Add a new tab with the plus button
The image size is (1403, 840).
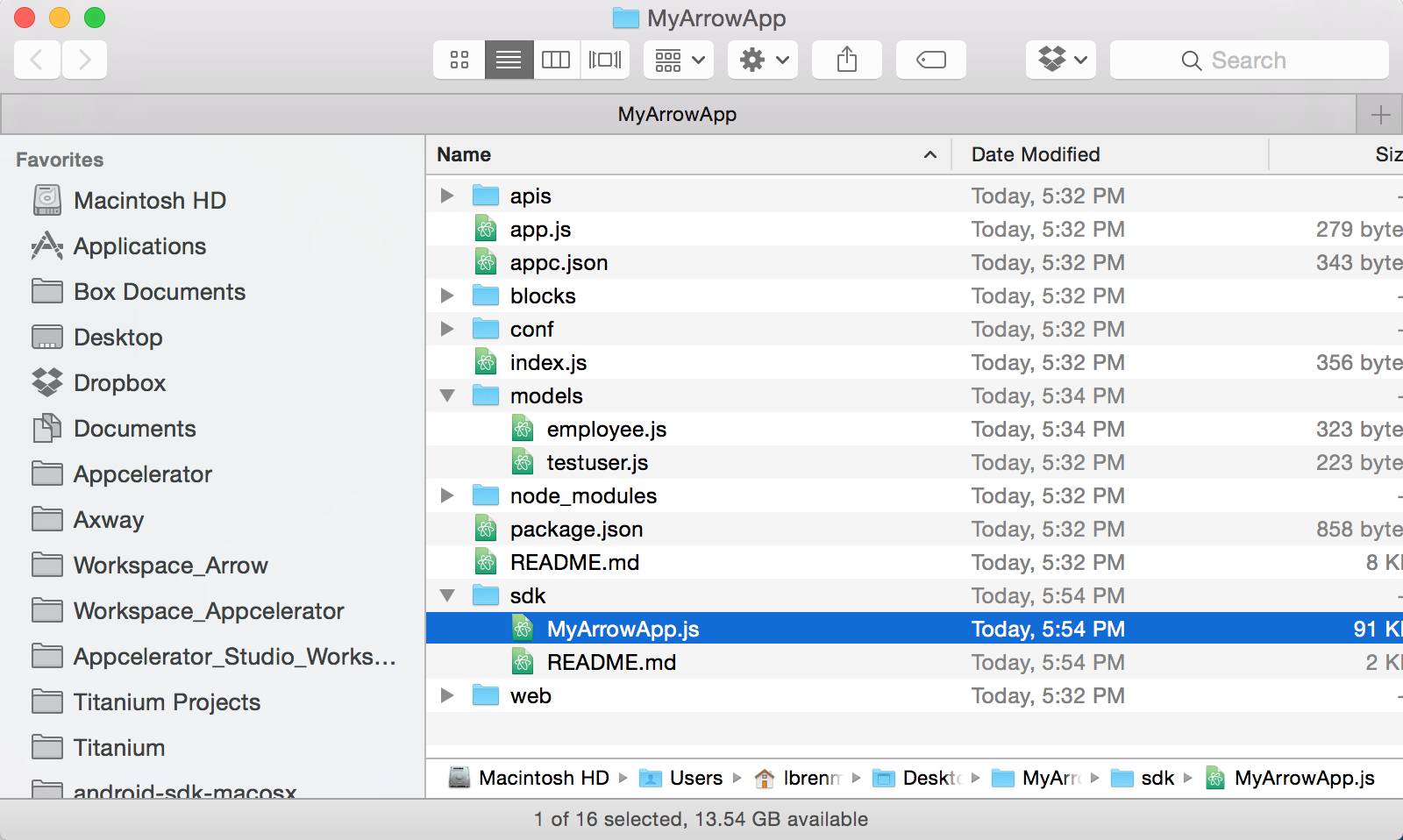pos(1380,114)
